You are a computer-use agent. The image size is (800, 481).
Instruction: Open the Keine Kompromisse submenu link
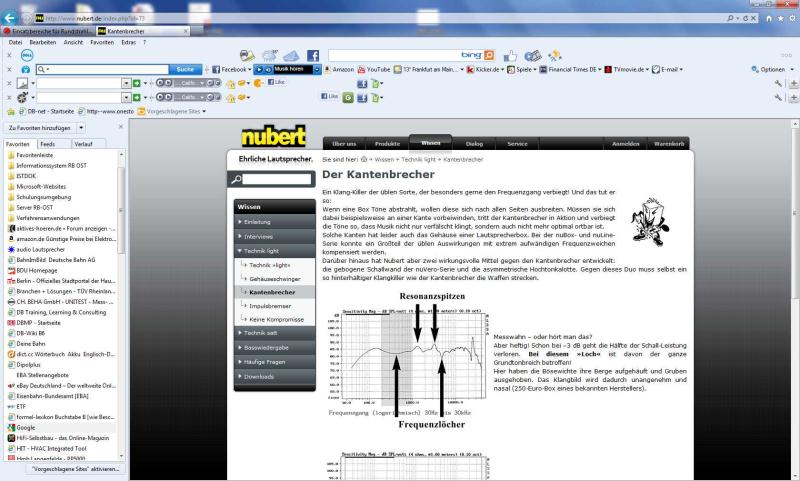pyautogui.click(x=276, y=319)
